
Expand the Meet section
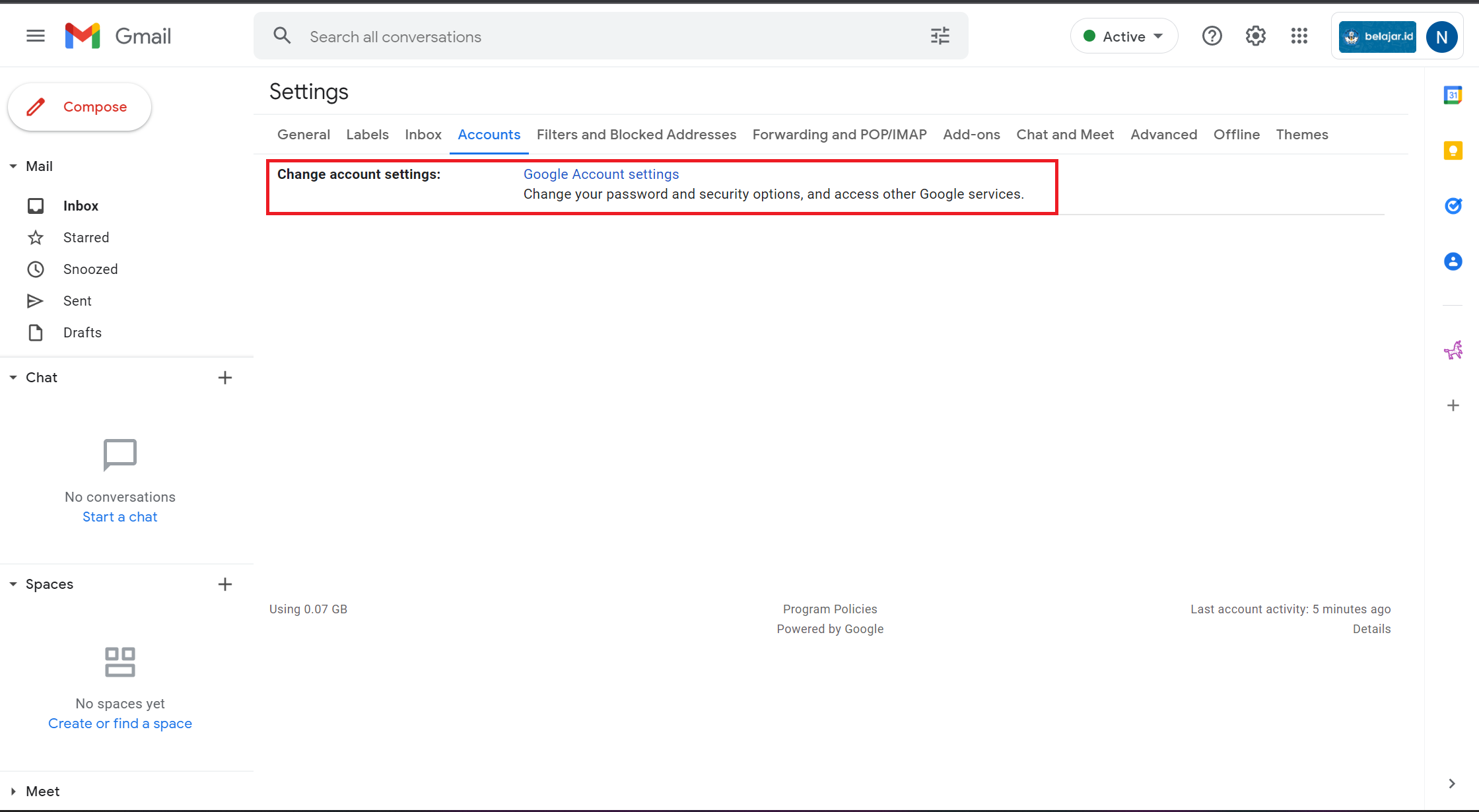(13, 792)
